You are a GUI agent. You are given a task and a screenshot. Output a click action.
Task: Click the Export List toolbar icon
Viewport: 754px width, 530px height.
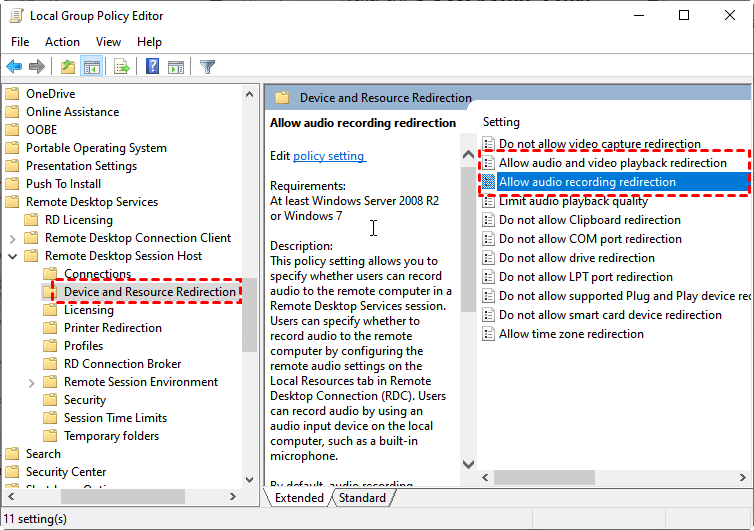(122, 67)
